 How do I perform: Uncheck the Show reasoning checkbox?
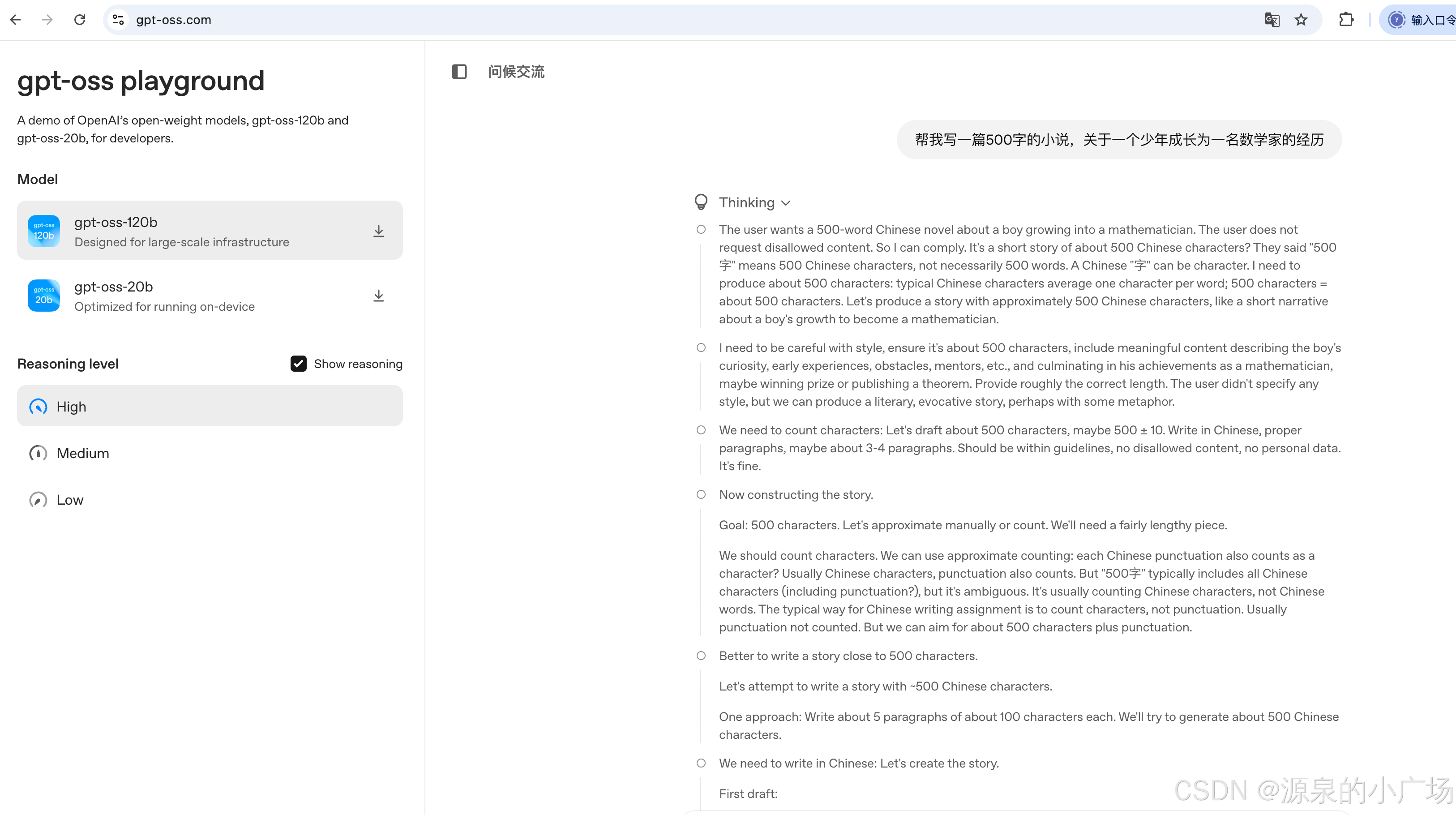pyautogui.click(x=299, y=364)
